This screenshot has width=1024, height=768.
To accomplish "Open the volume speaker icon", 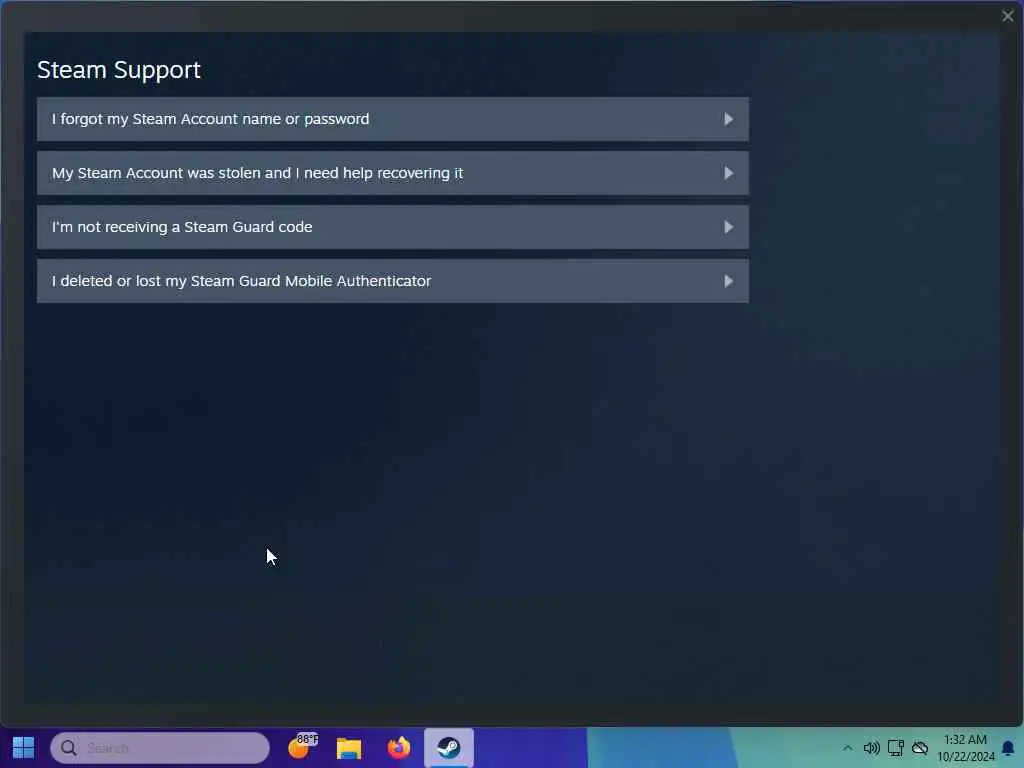I will 871,748.
